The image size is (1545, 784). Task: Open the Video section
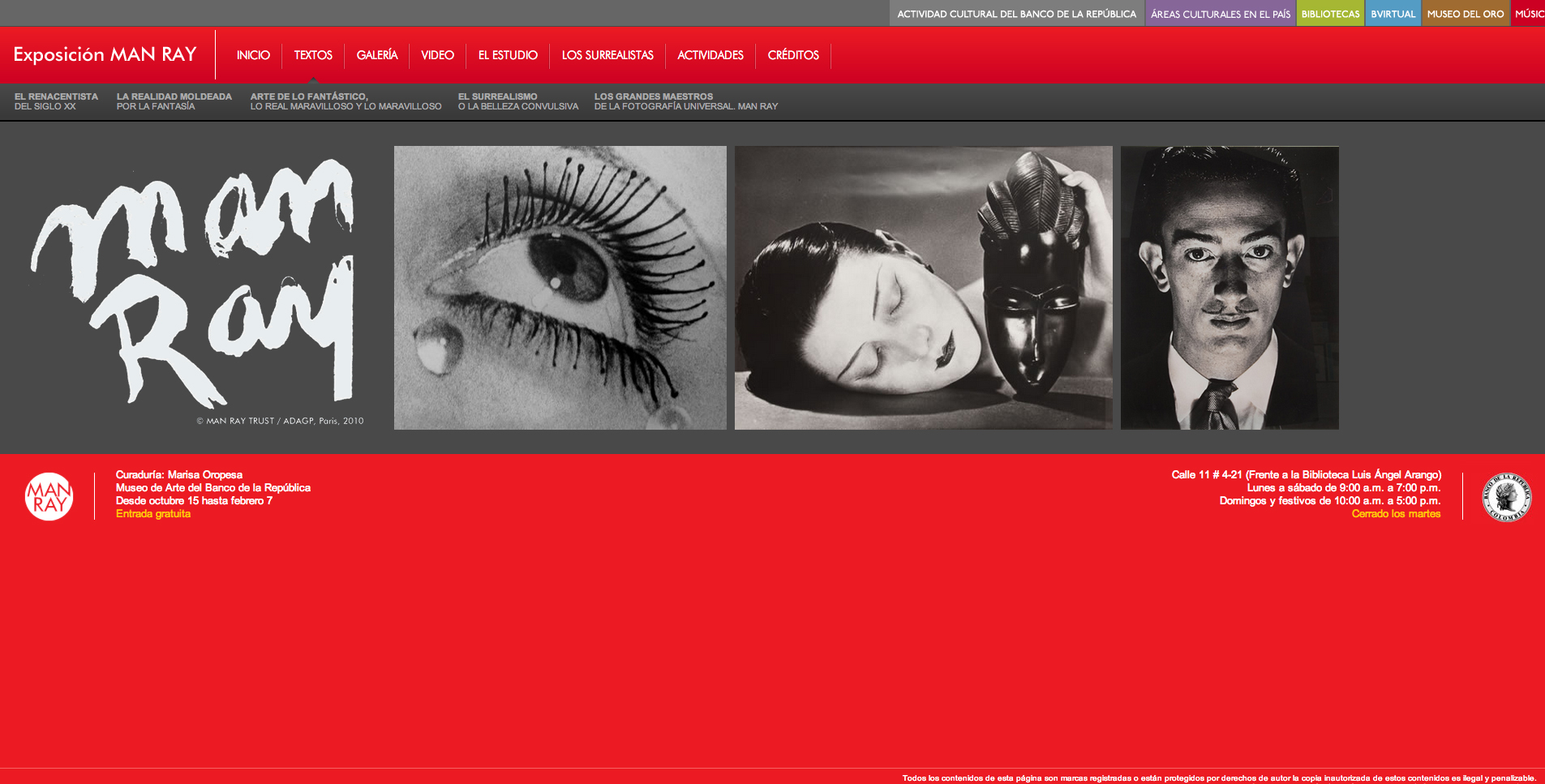[437, 55]
